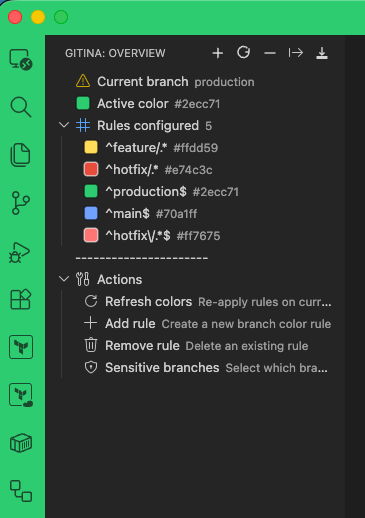365x518 pixels.
Task: Click the tools icon beside Actions
Action: click(x=83, y=279)
